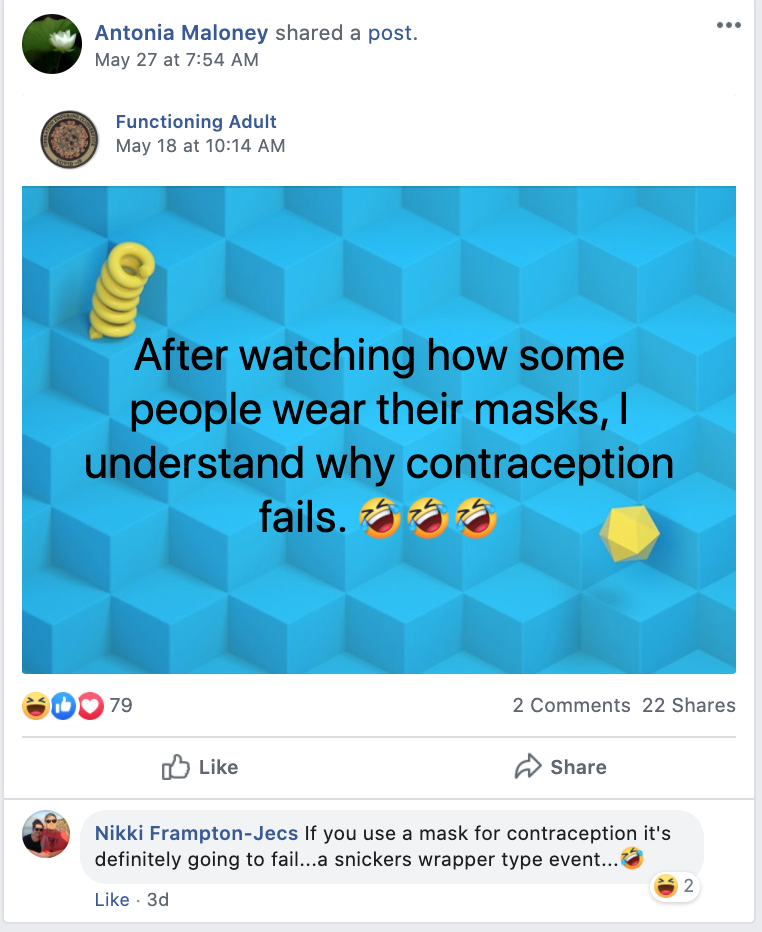Click the thumbs-up Like button icon
The height and width of the screenshot is (932, 762).
[x=176, y=767]
